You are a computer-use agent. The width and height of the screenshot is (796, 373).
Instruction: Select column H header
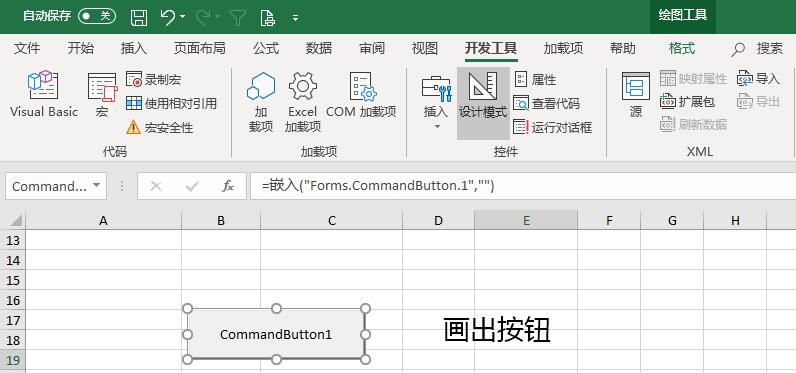(735, 220)
